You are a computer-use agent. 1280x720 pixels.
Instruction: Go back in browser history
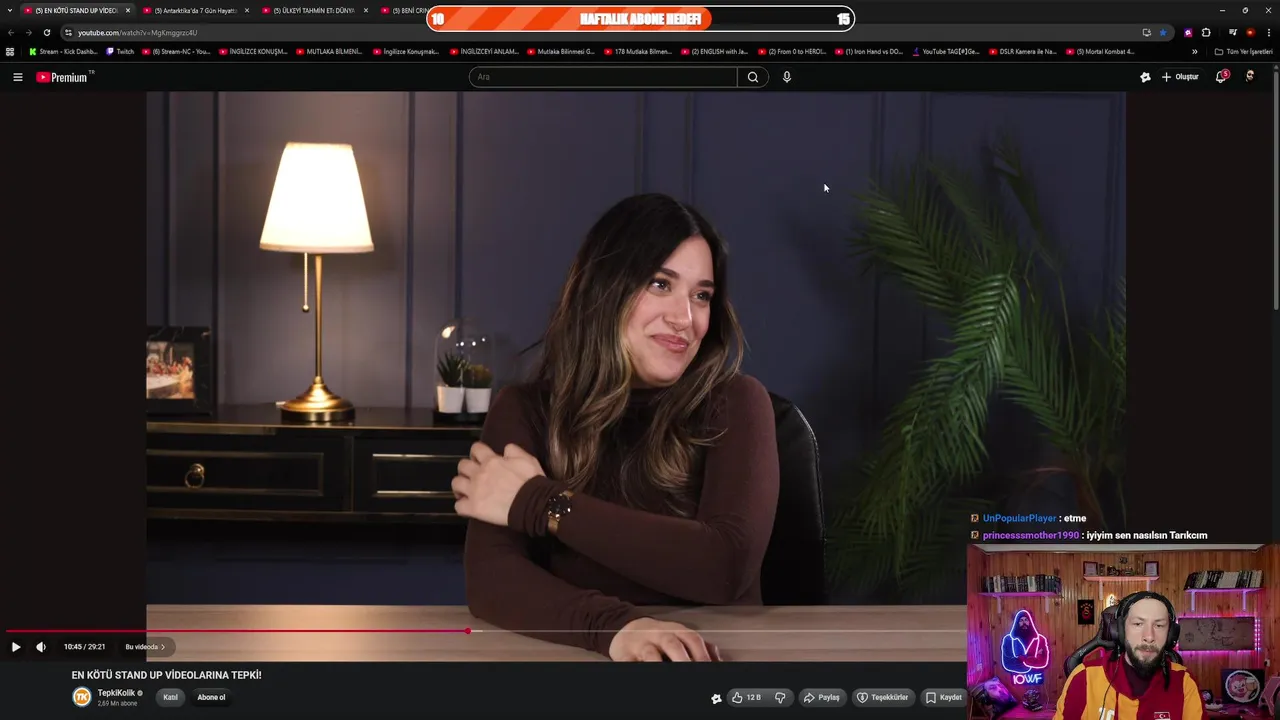[11, 32]
